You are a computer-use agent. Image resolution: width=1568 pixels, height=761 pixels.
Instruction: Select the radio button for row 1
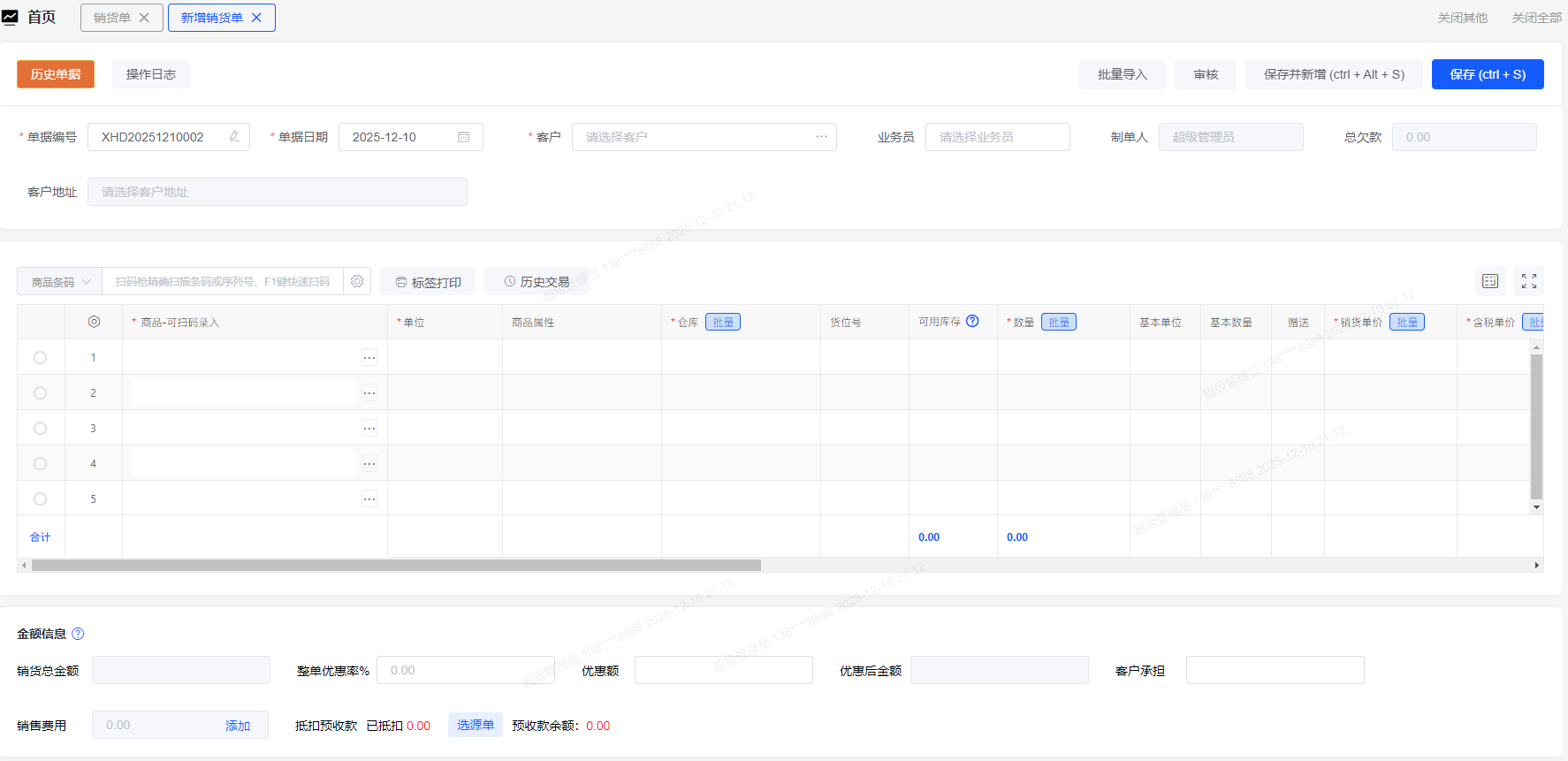(40, 358)
